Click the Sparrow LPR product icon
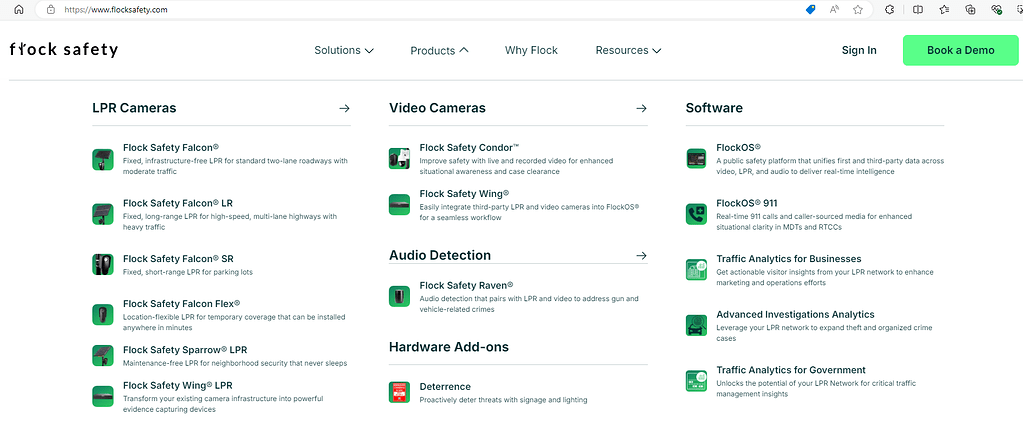Image resolution: width=1023 pixels, height=423 pixels. (x=103, y=356)
